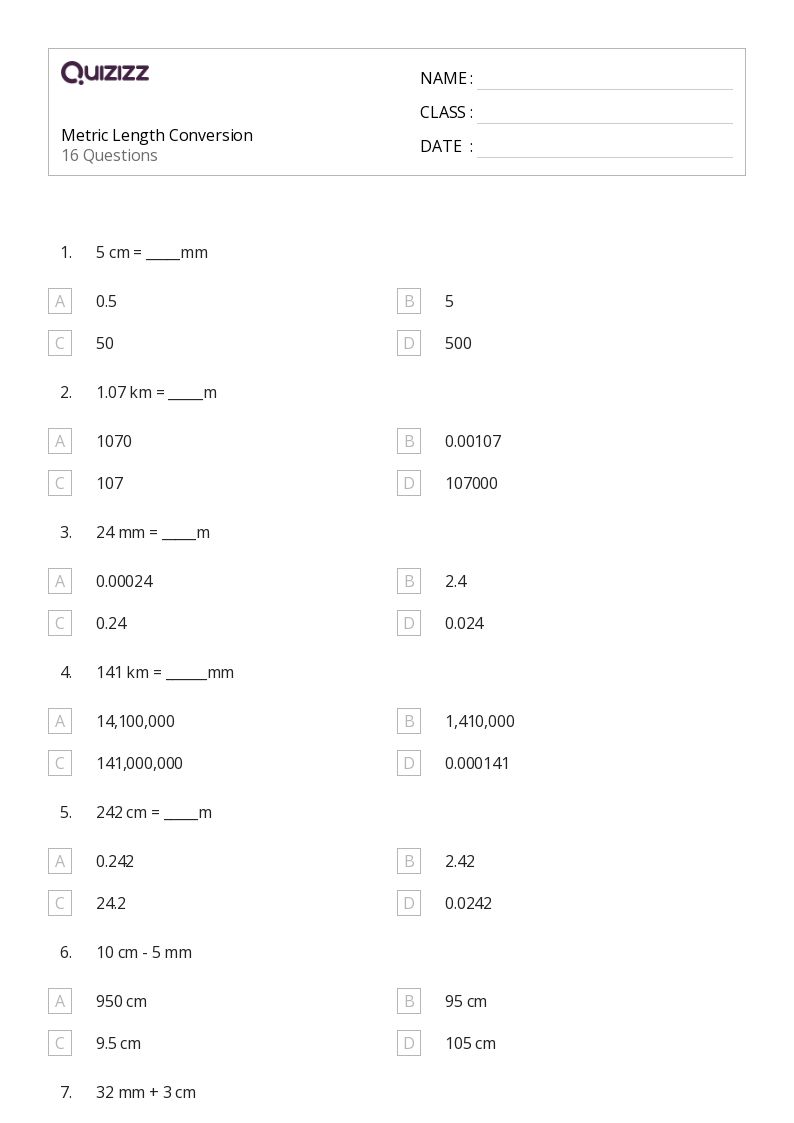The height and width of the screenshot is (1123, 794).
Task: Select option A box for question 1
Action: coord(60,301)
